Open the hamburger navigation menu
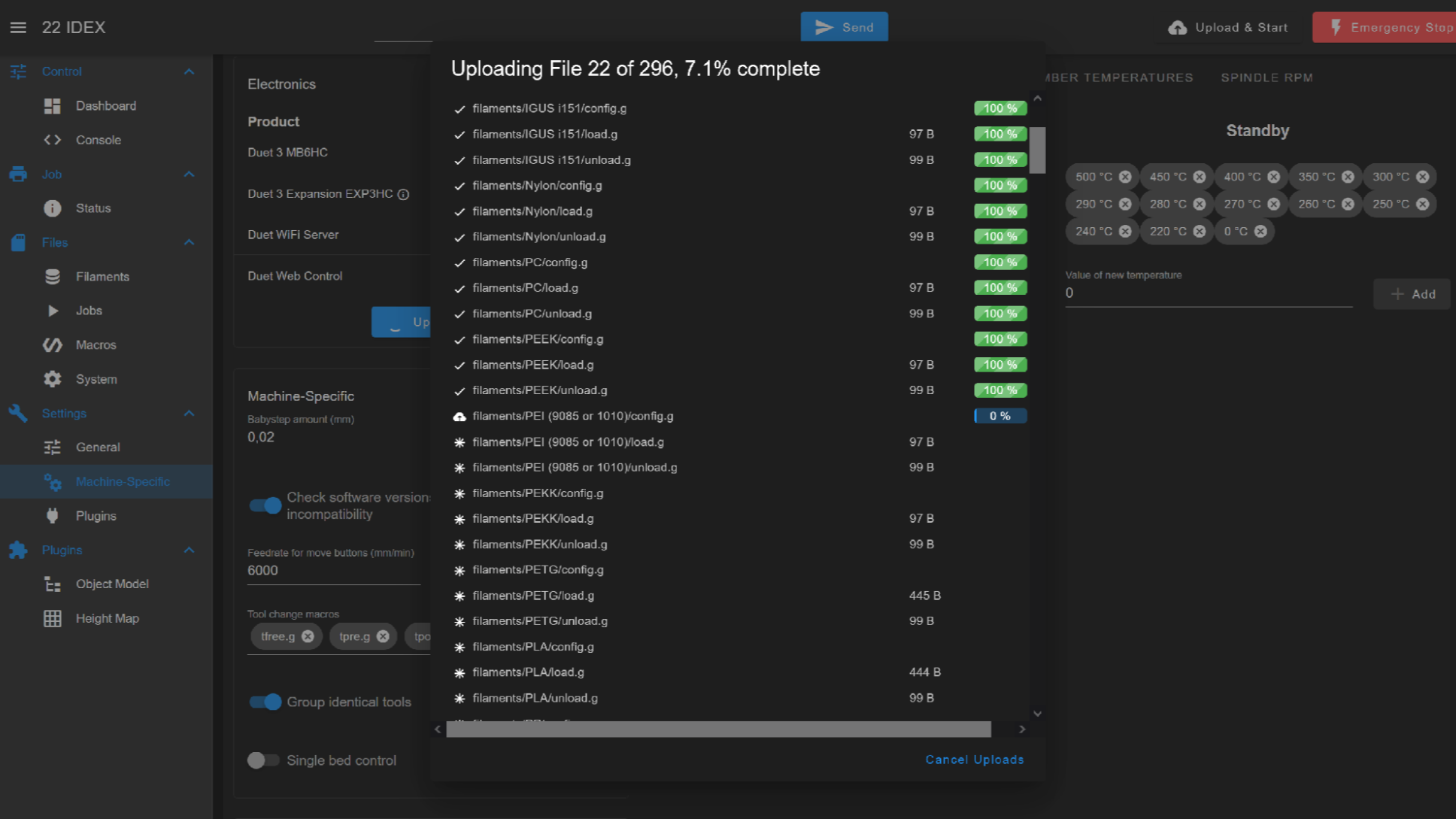The image size is (1456, 819). pyautogui.click(x=18, y=28)
